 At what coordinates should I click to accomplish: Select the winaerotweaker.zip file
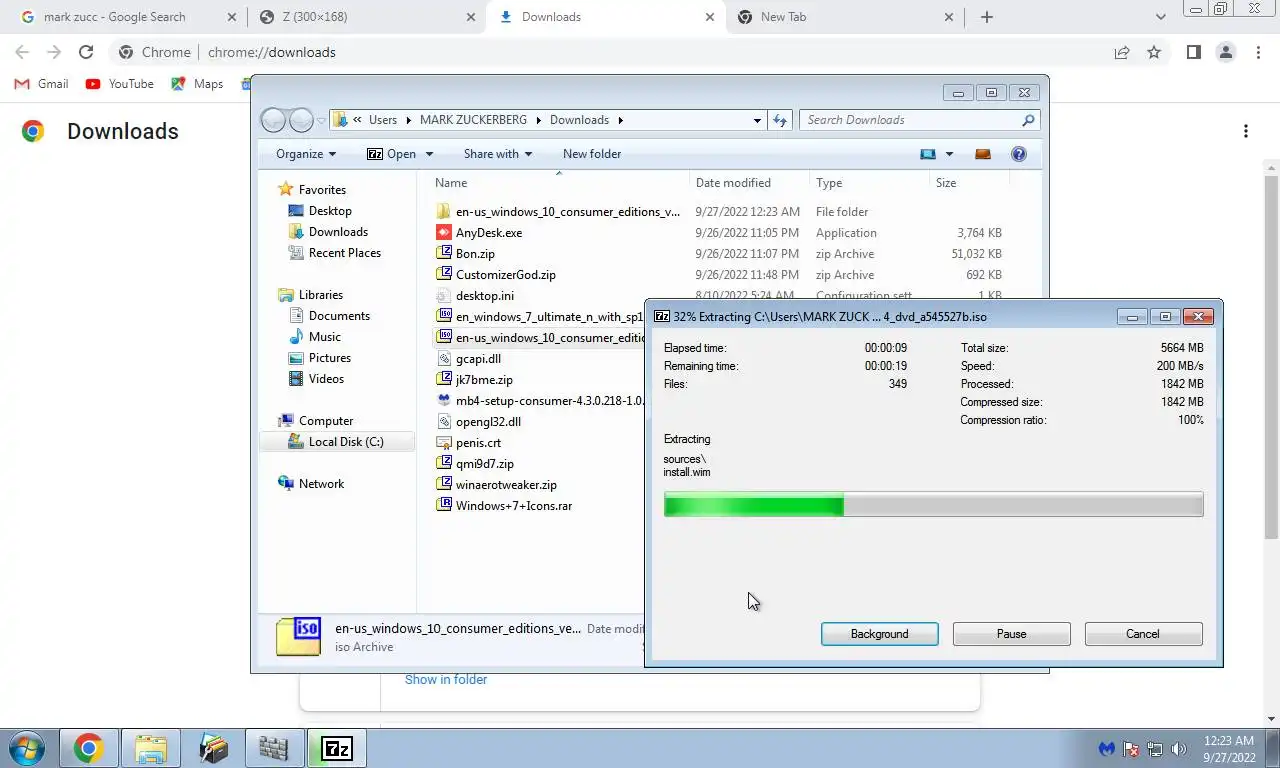point(506,484)
